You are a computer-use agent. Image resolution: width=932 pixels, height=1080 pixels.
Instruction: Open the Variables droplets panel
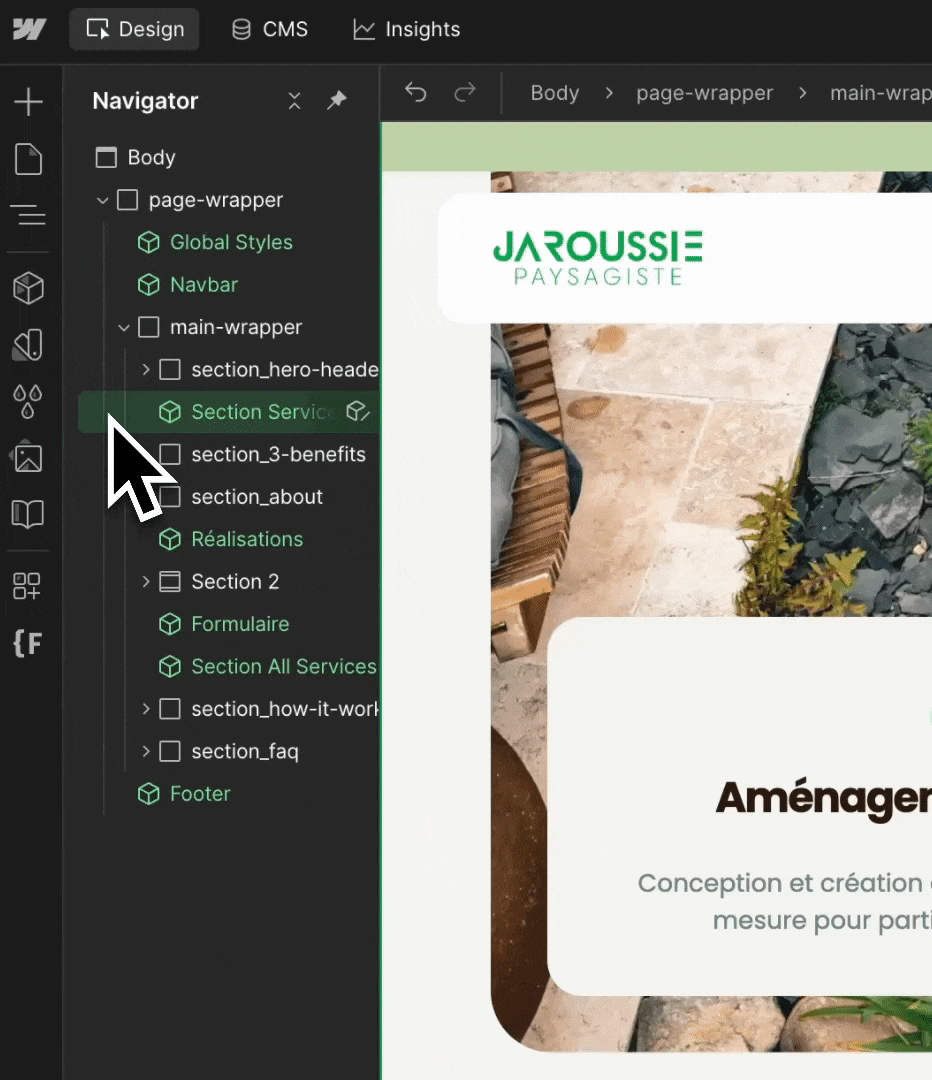[x=28, y=401]
